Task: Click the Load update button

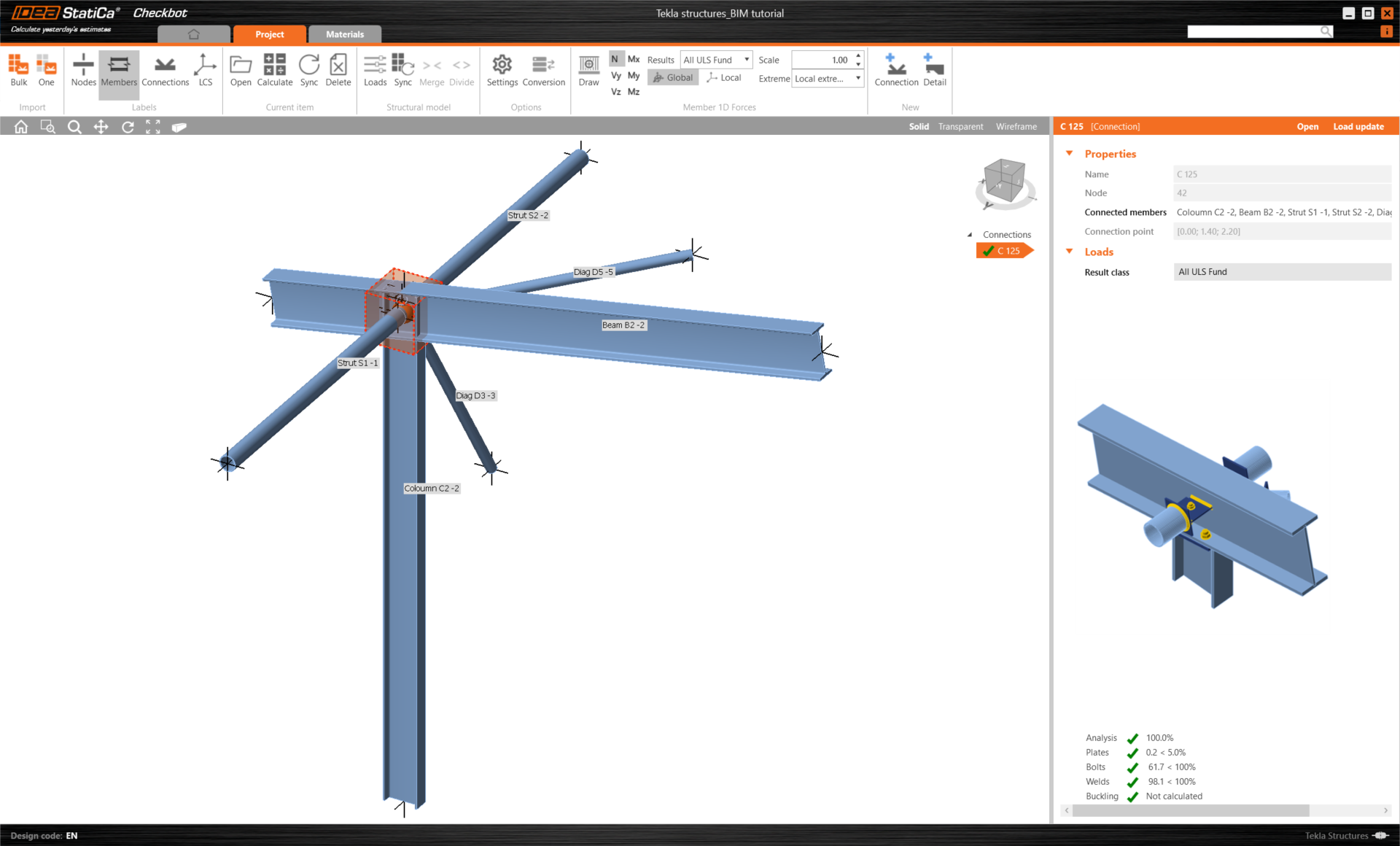Action: click(1358, 127)
